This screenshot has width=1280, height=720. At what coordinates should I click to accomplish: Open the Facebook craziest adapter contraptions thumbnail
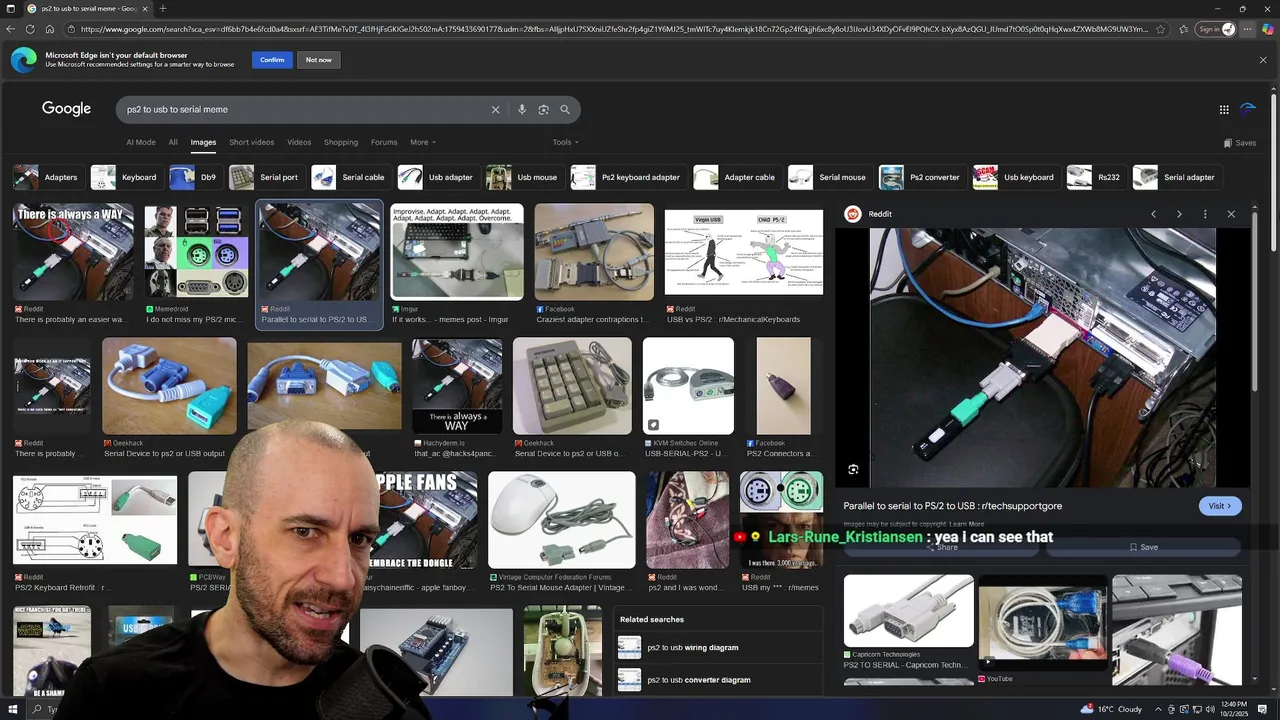[x=594, y=252]
